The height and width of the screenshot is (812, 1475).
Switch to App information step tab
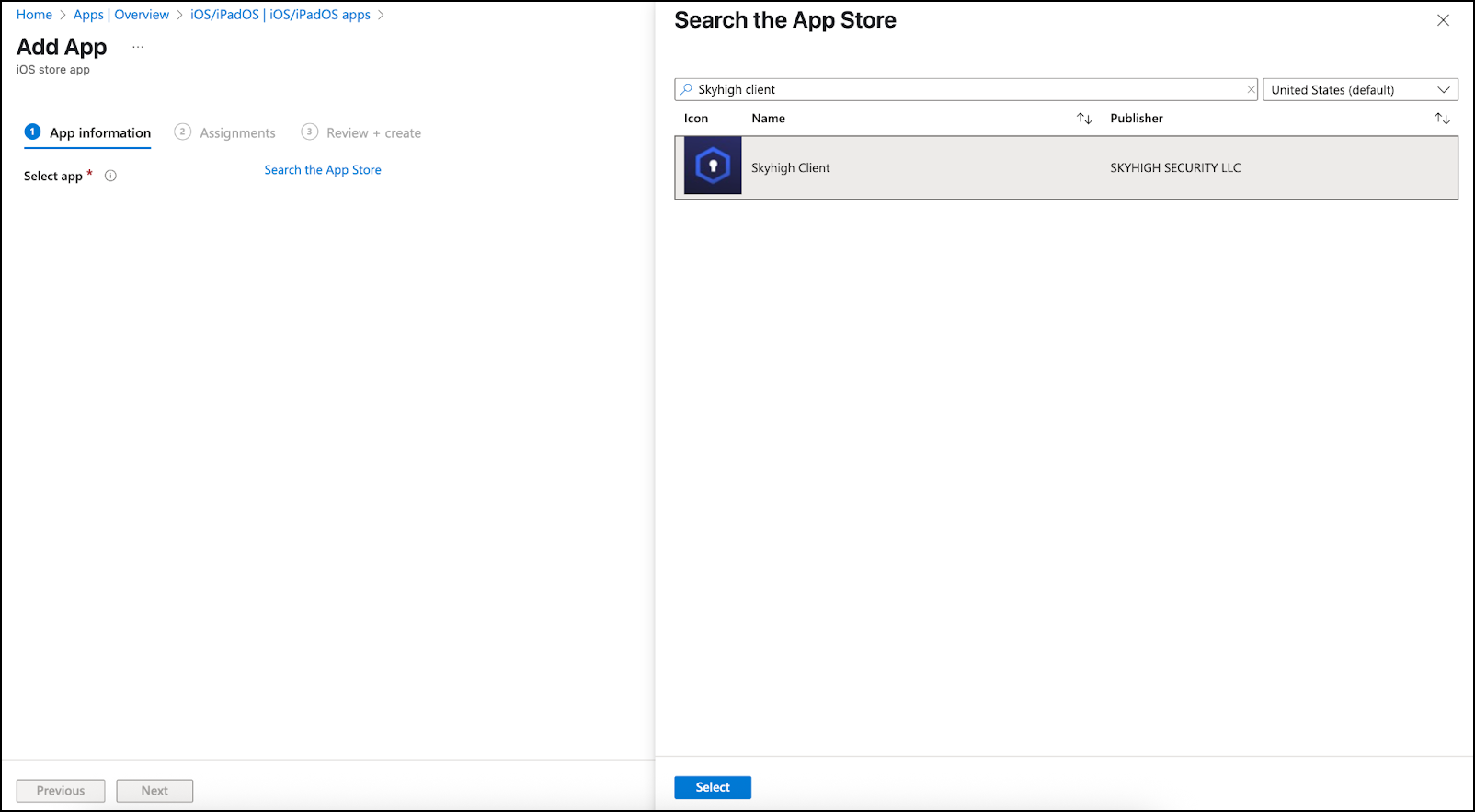87,132
